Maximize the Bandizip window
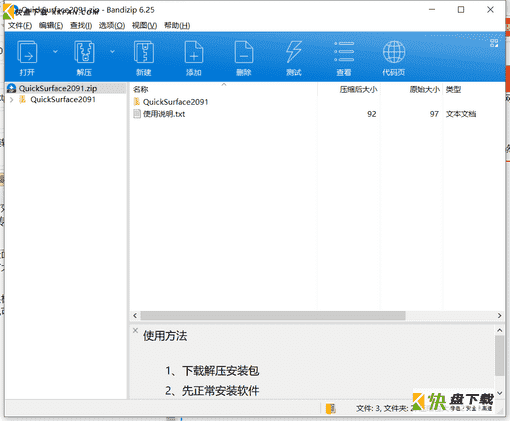Viewport: 510px width, 421px height. (461, 10)
